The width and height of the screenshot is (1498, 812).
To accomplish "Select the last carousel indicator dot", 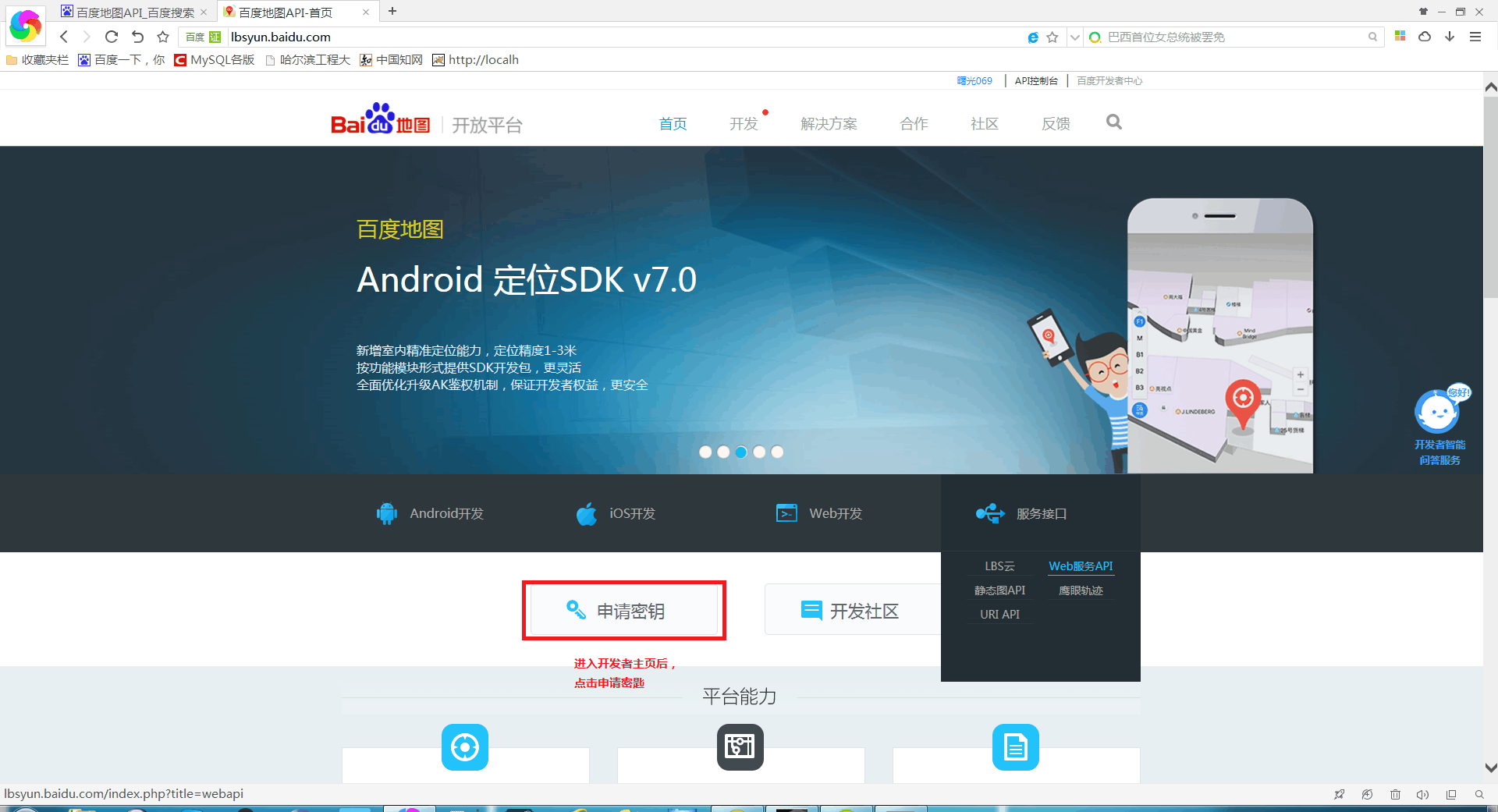I will pyautogui.click(x=776, y=452).
